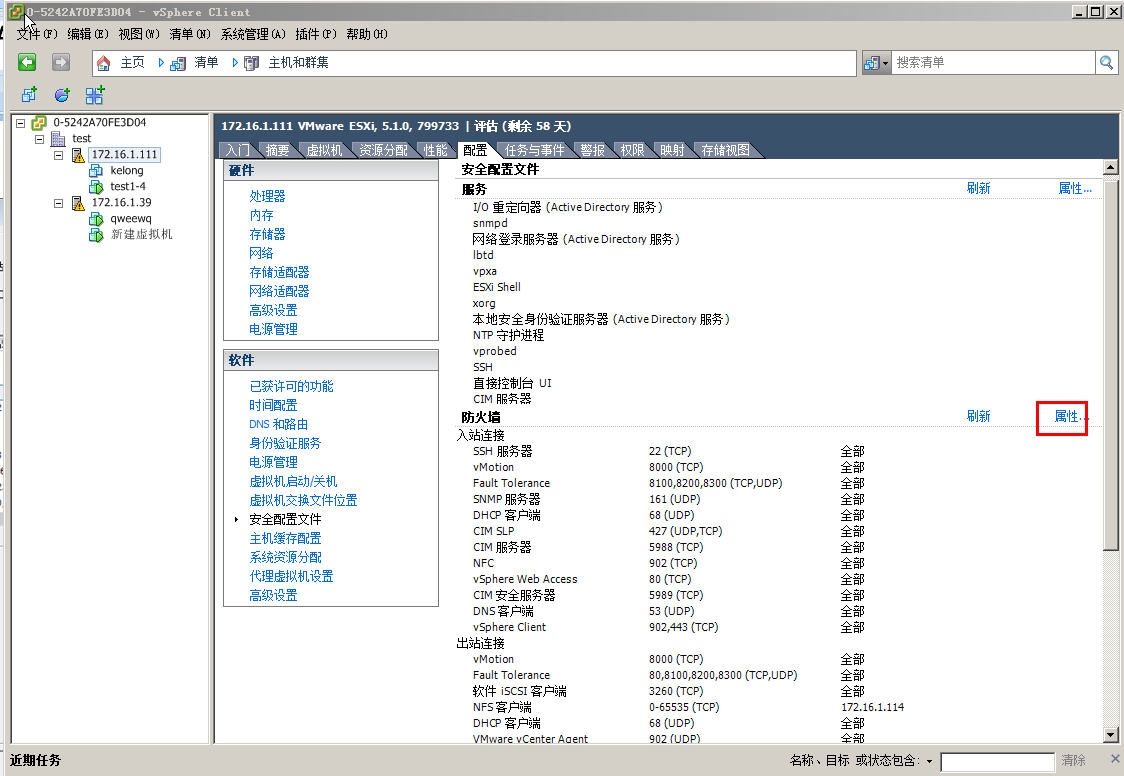Click the VM icon beside kelong
Screen dimensions: 1124x776
pyautogui.click(x=96, y=171)
